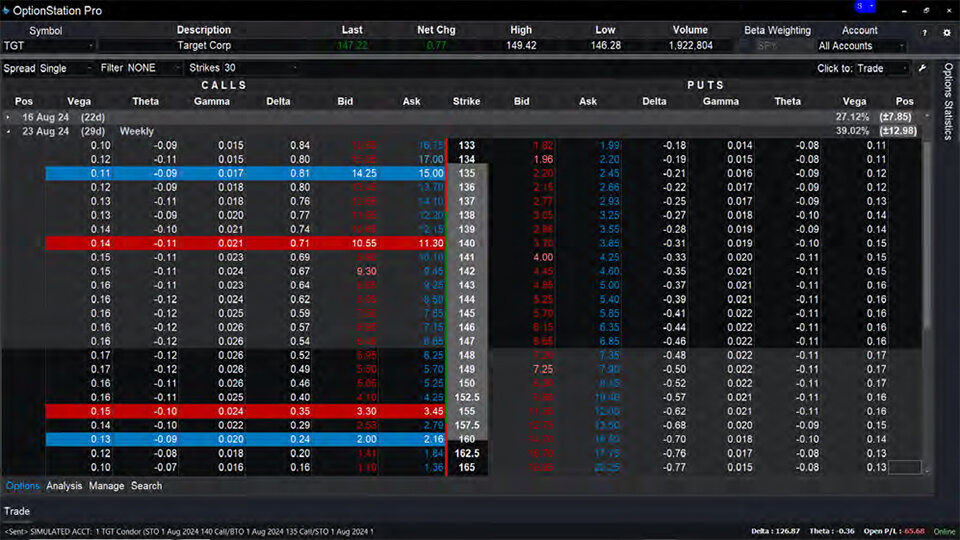Image resolution: width=960 pixels, height=540 pixels.
Task: Click call ask 2.16 on the 160 row
Action: (433, 439)
